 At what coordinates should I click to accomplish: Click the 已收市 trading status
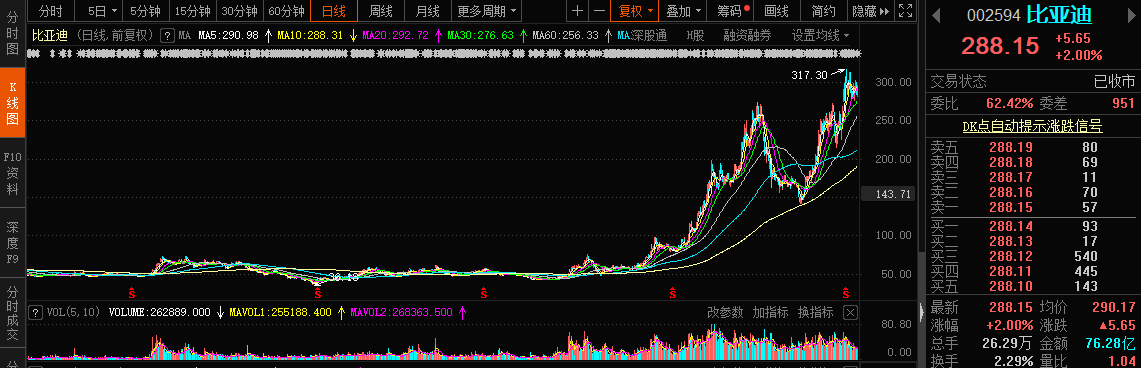(x=1114, y=81)
